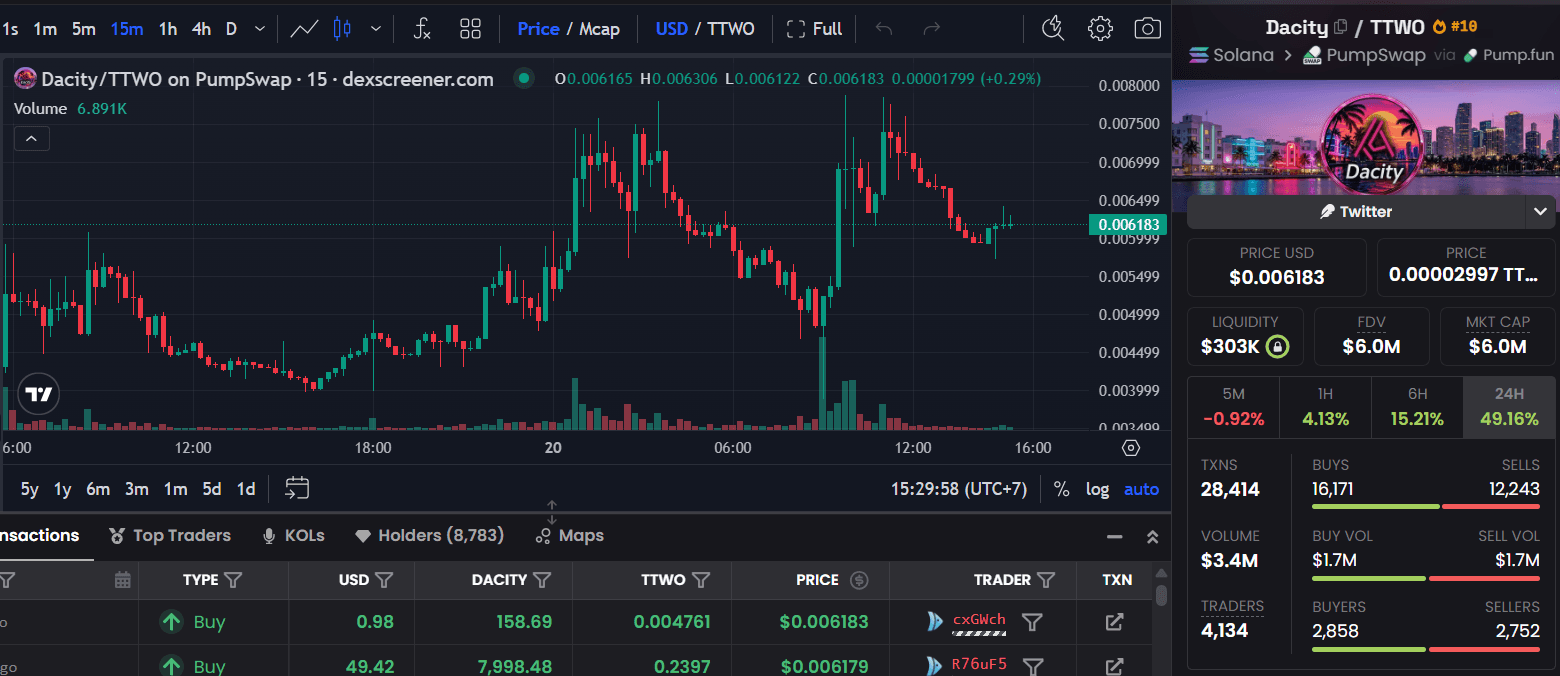Toggle percent scale mode
The height and width of the screenshot is (676, 1560).
click(x=1061, y=489)
